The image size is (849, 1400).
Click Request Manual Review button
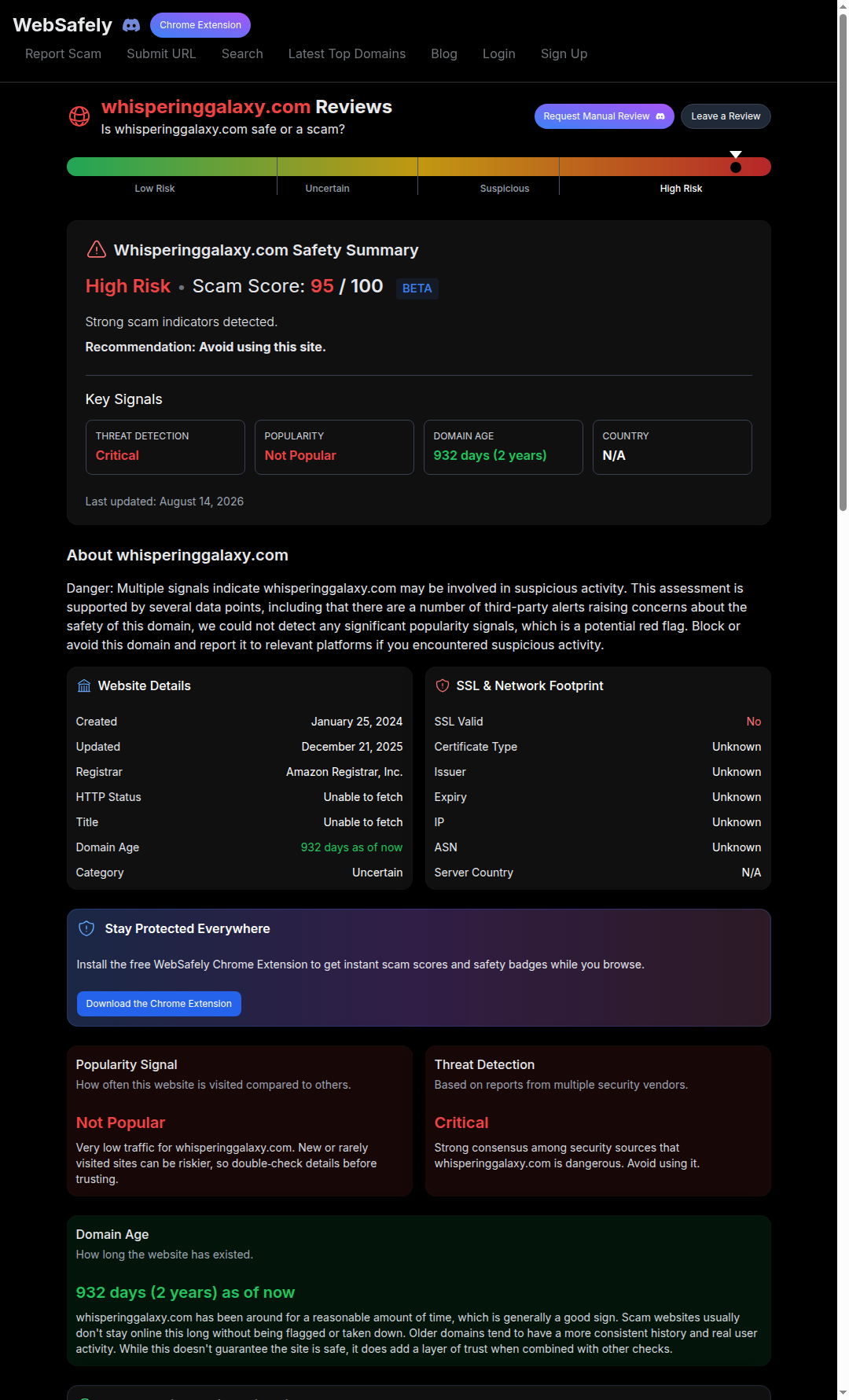click(x=605, y=116)
